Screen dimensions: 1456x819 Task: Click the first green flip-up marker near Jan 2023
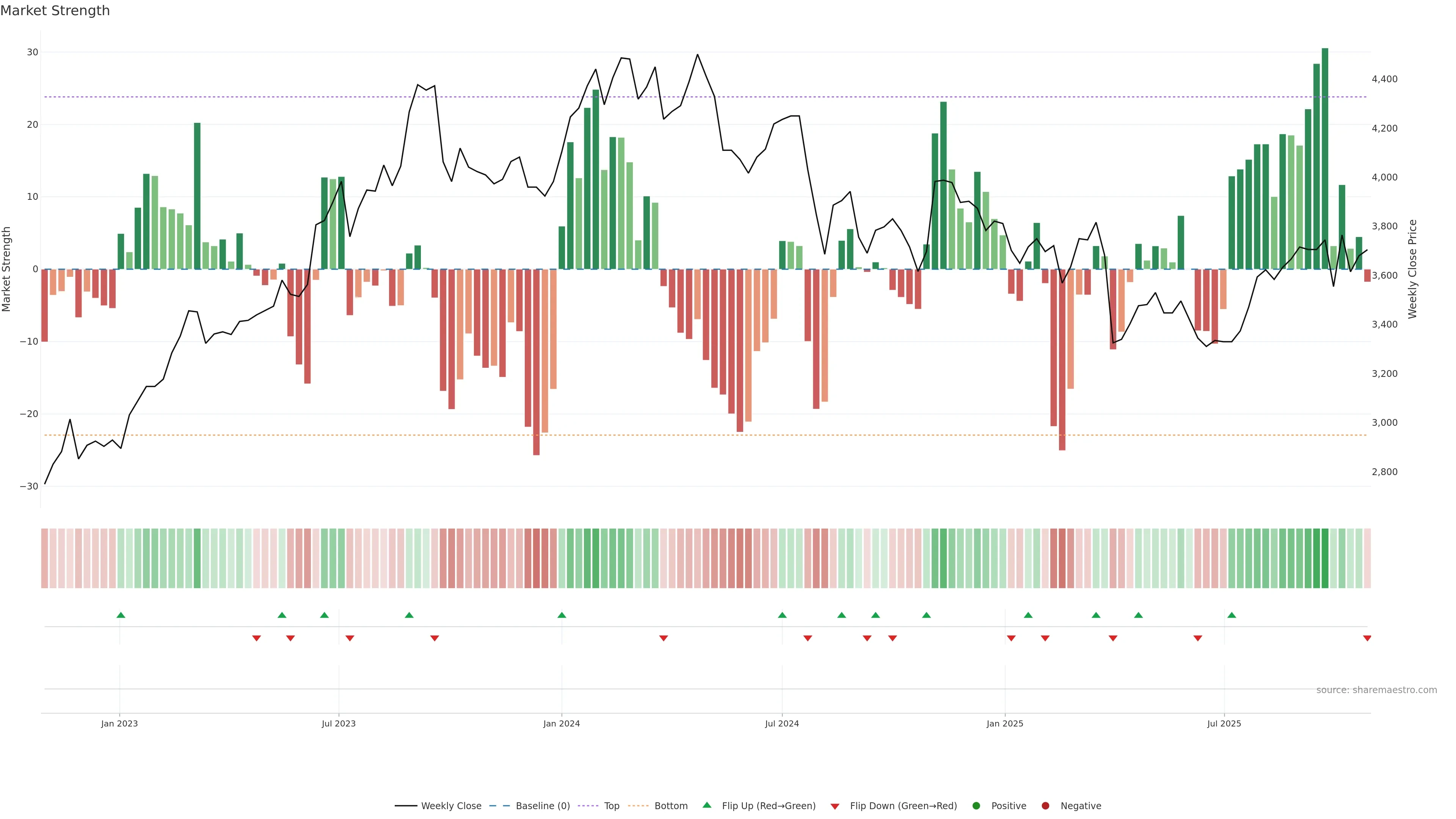click(121, 615)
